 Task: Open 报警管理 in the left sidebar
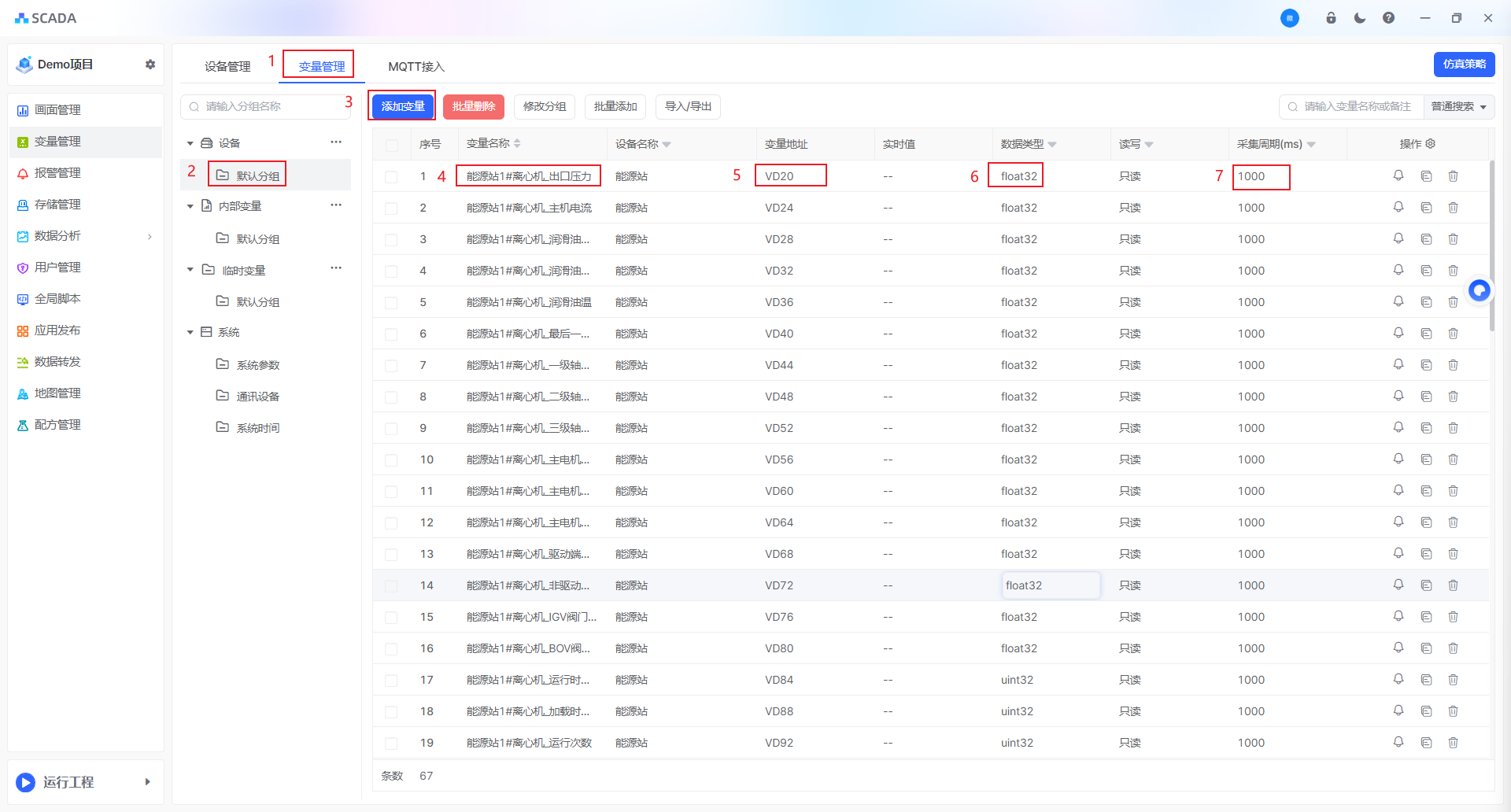click(x=57, y=173)
